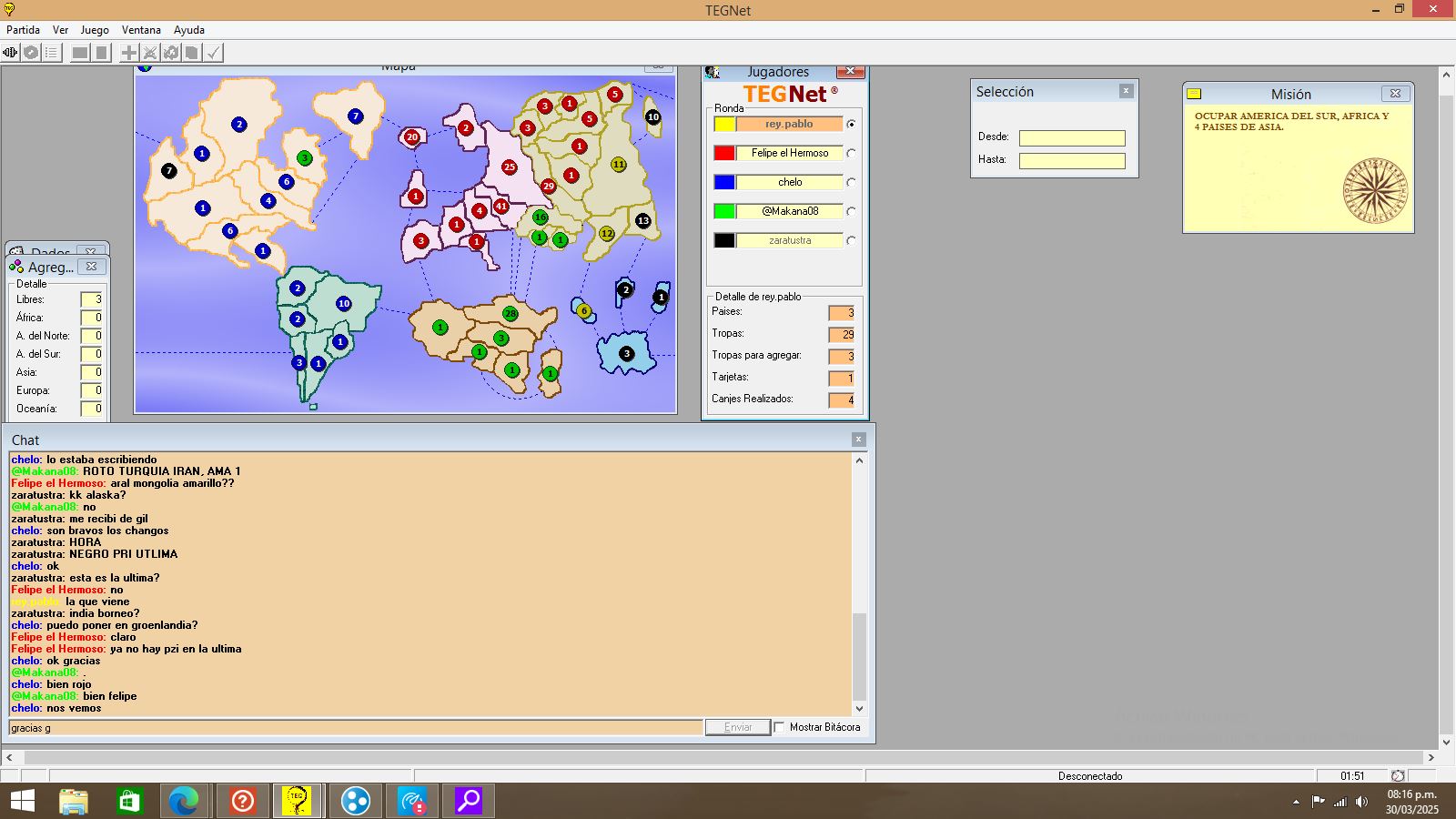Click the rey.pablo player name label
The image size is (1456, 819).
789,124
